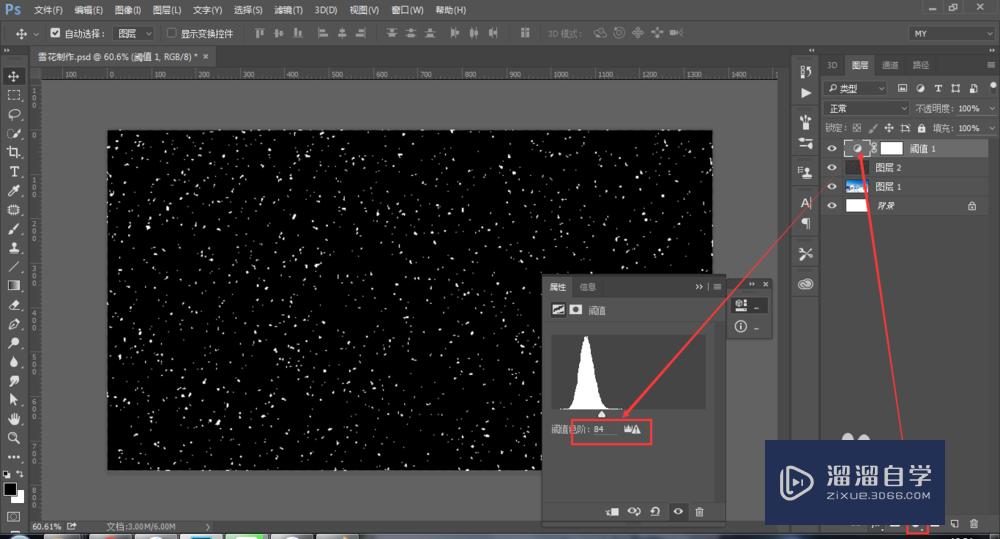This screenshot has height=539, width=1000.
Task: Select the 图层 2 layer row
Action: 905,168
